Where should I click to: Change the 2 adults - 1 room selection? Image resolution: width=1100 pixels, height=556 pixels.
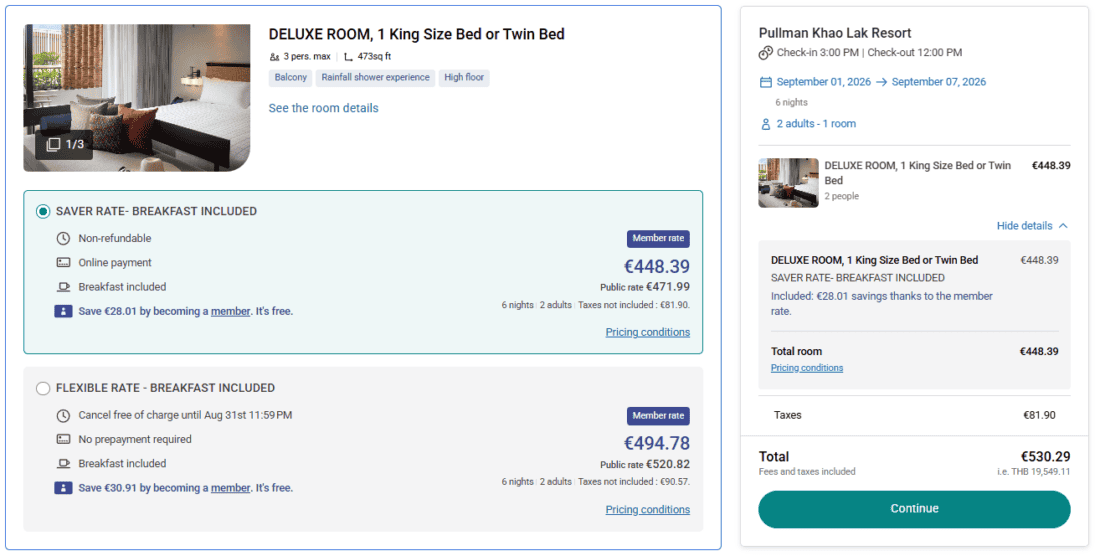pyautogui.click(x=816, y=124)
